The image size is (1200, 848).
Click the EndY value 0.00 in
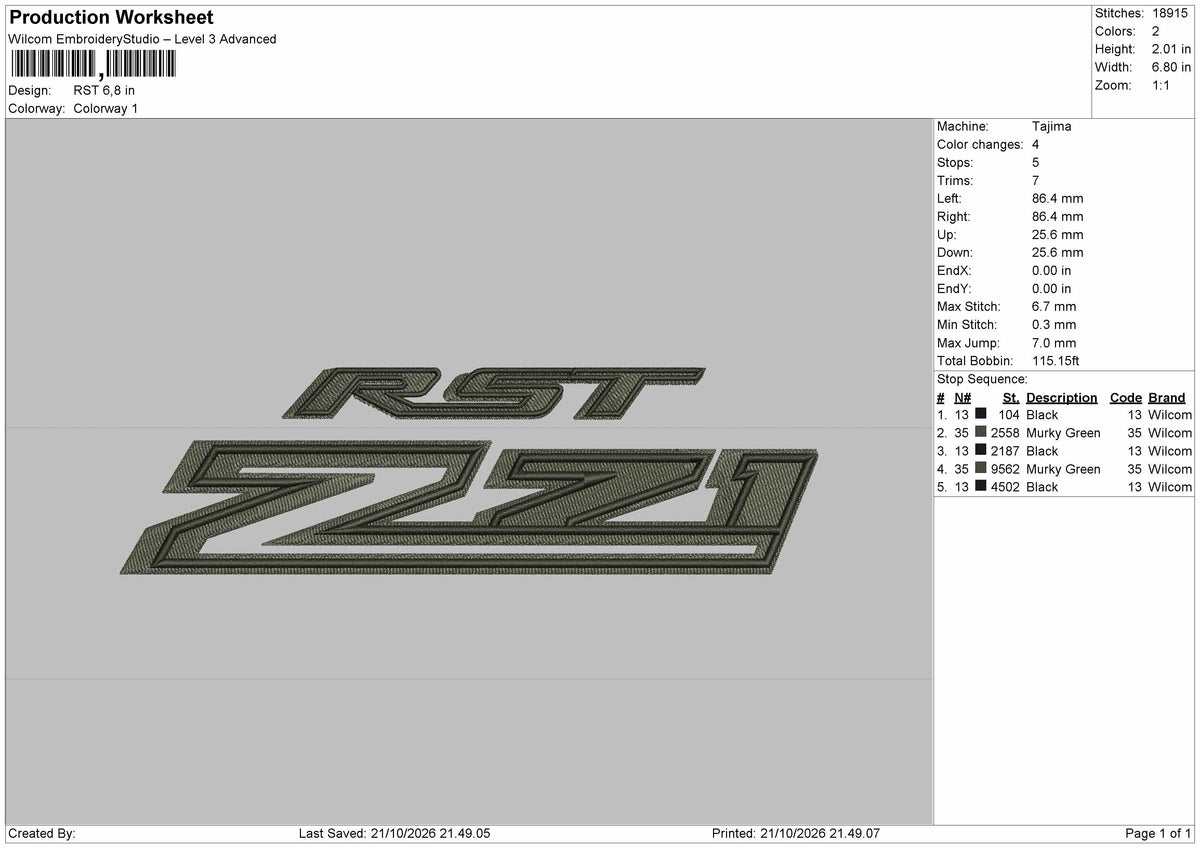[x=1051, y=288]
